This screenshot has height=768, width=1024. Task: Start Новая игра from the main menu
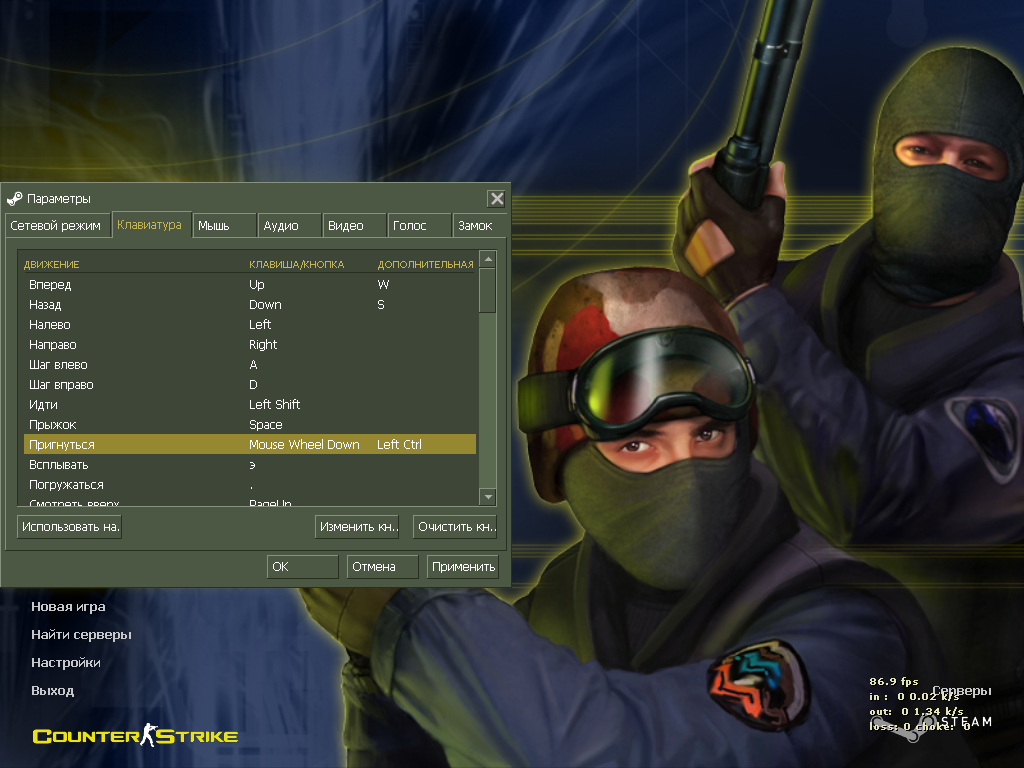click(x=68, y=607)
